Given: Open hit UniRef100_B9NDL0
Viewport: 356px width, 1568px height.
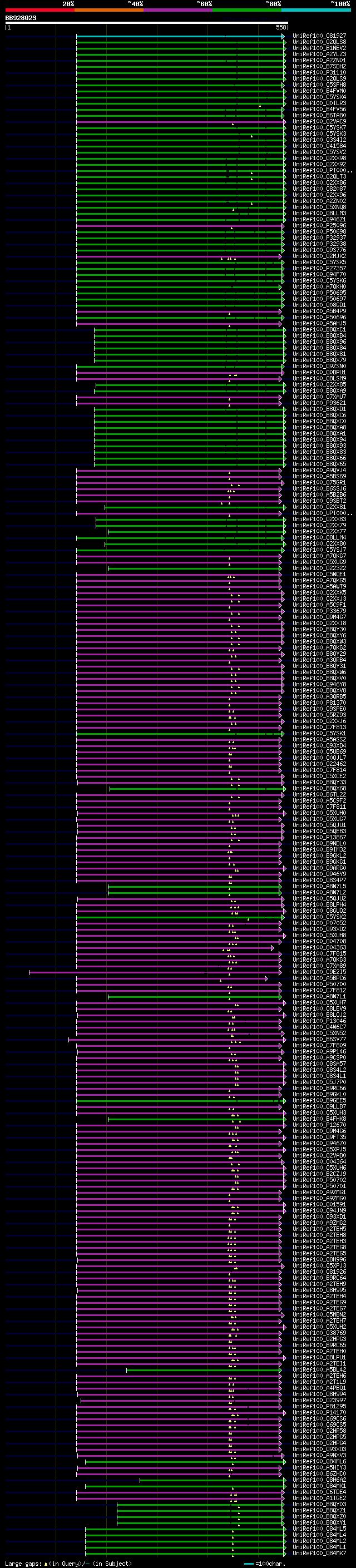Looking at the screenshot, I should [x=319, y=844].
